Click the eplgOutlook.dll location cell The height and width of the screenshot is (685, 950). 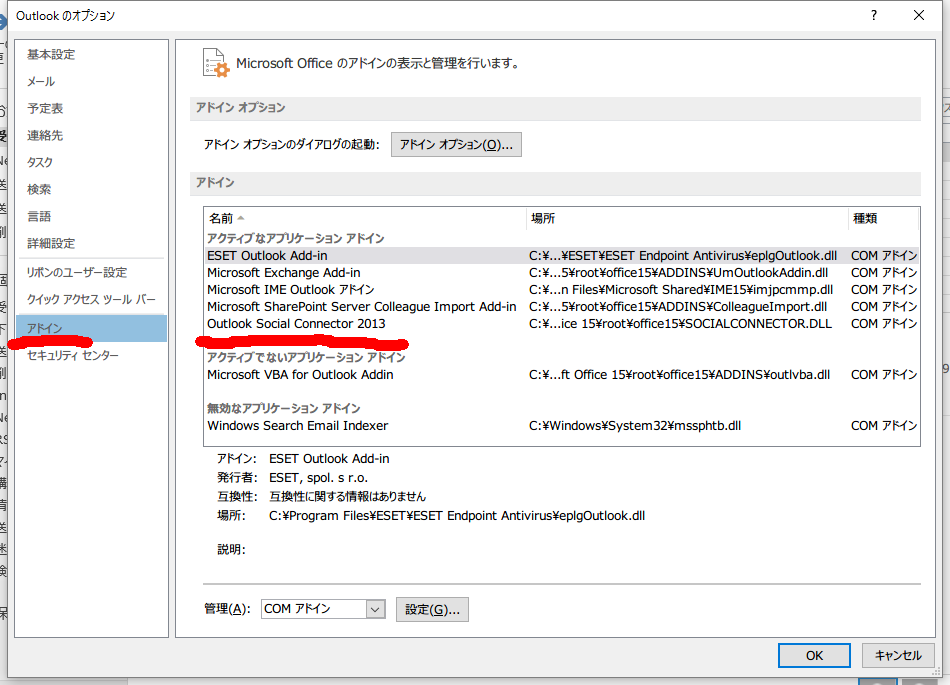point(683,256)
